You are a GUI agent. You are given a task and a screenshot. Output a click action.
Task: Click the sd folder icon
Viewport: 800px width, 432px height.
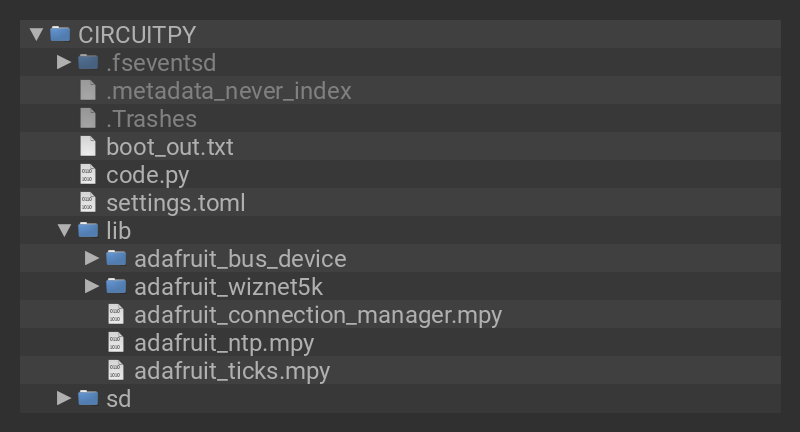click(x=88, y=398)
